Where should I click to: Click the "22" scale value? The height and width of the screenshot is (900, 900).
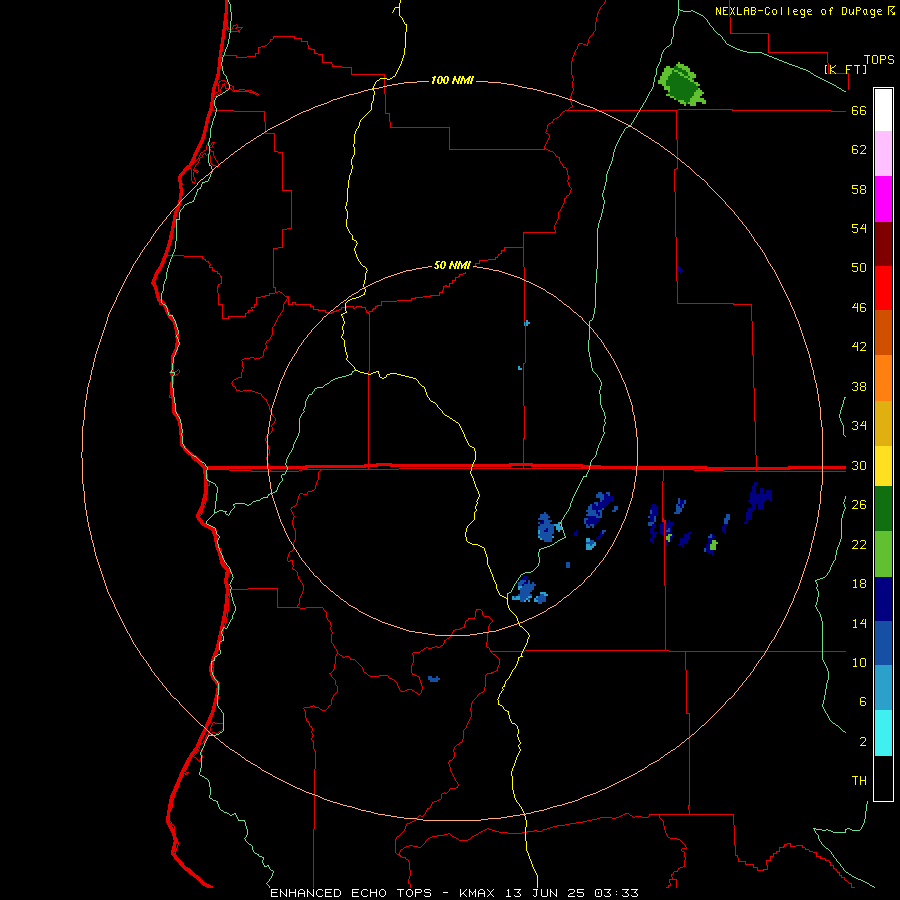tap(859, 544)
